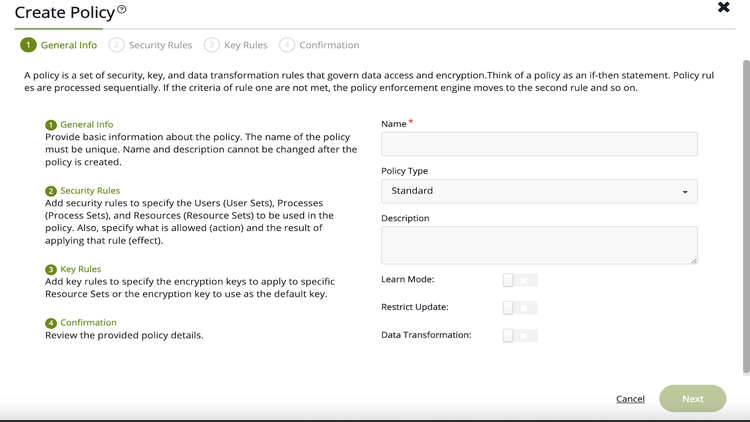Go to the Confirmation step

[x=319, y=45]
